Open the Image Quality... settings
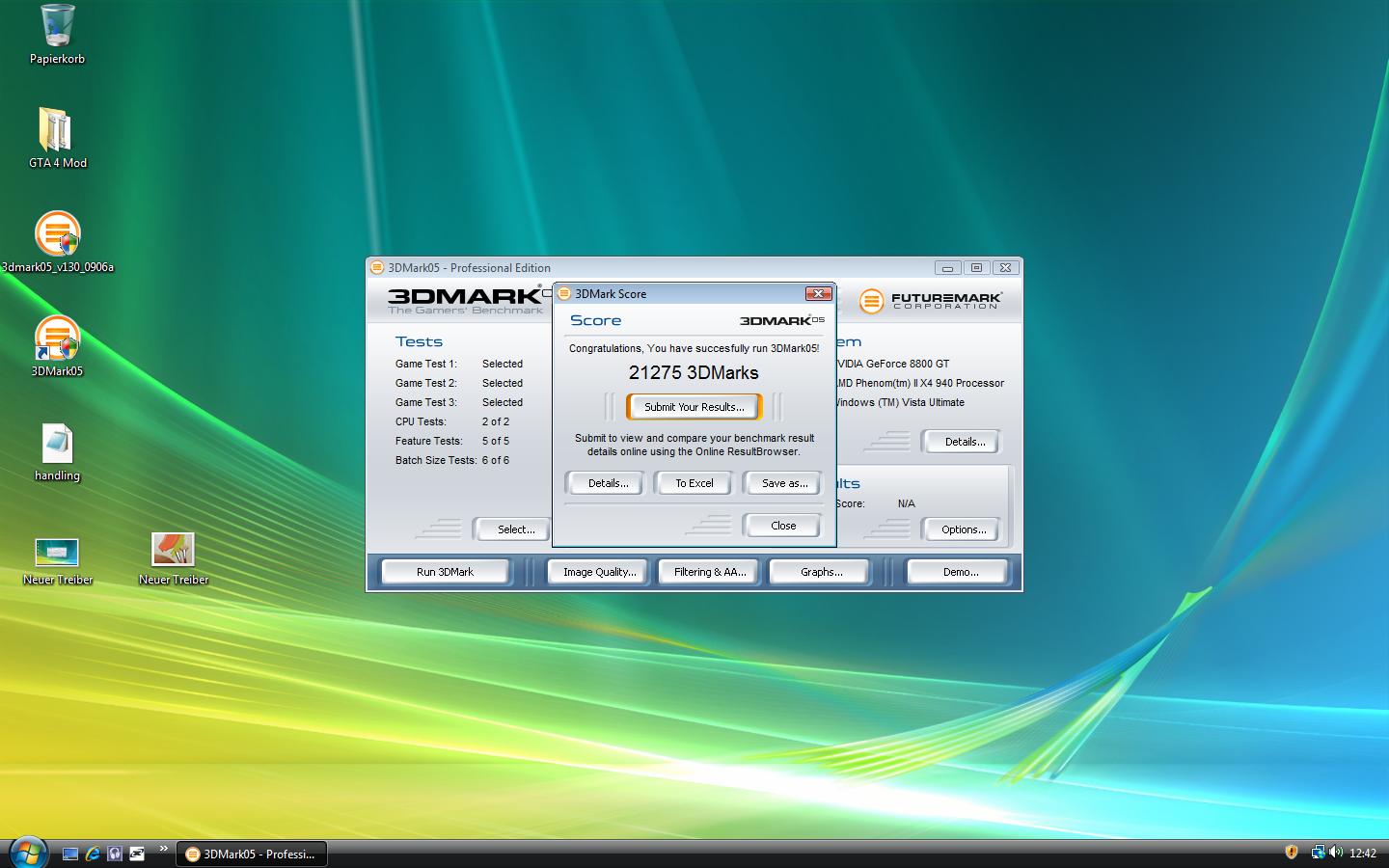 (599, 572)
